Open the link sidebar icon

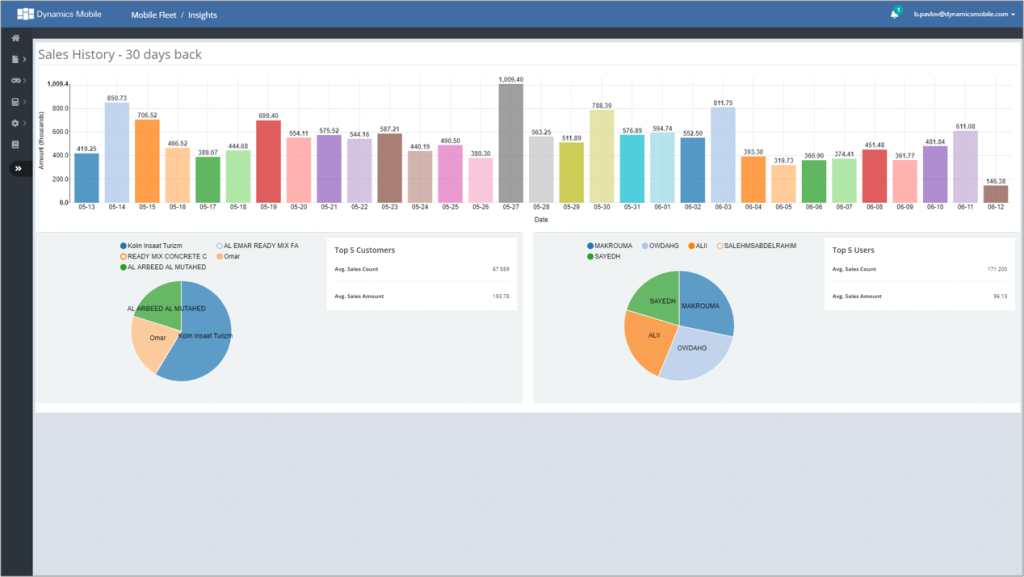pyautogui.click(x=16, y=80)
